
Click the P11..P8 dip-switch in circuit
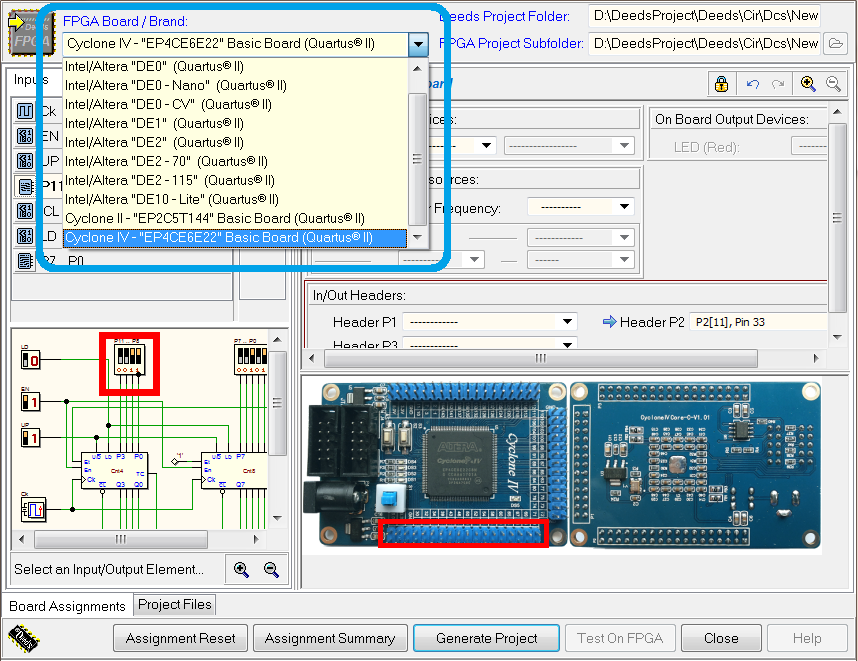(129, 359)
